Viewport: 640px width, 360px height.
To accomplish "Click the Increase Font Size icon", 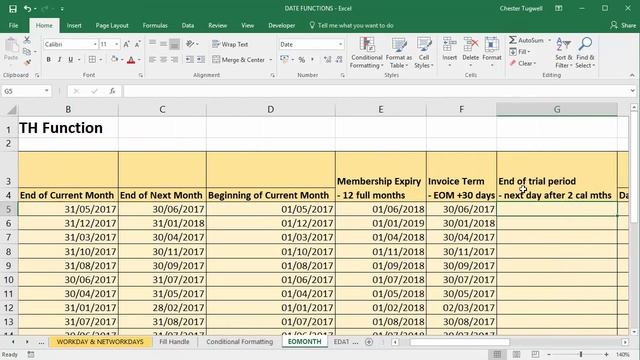I will (127, 44).
